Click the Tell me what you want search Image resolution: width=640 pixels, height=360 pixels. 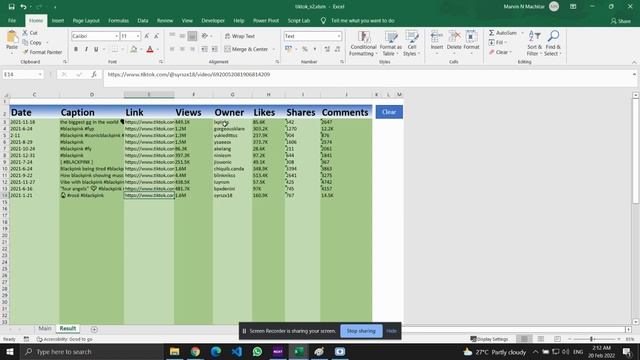[x=362, y=20]
